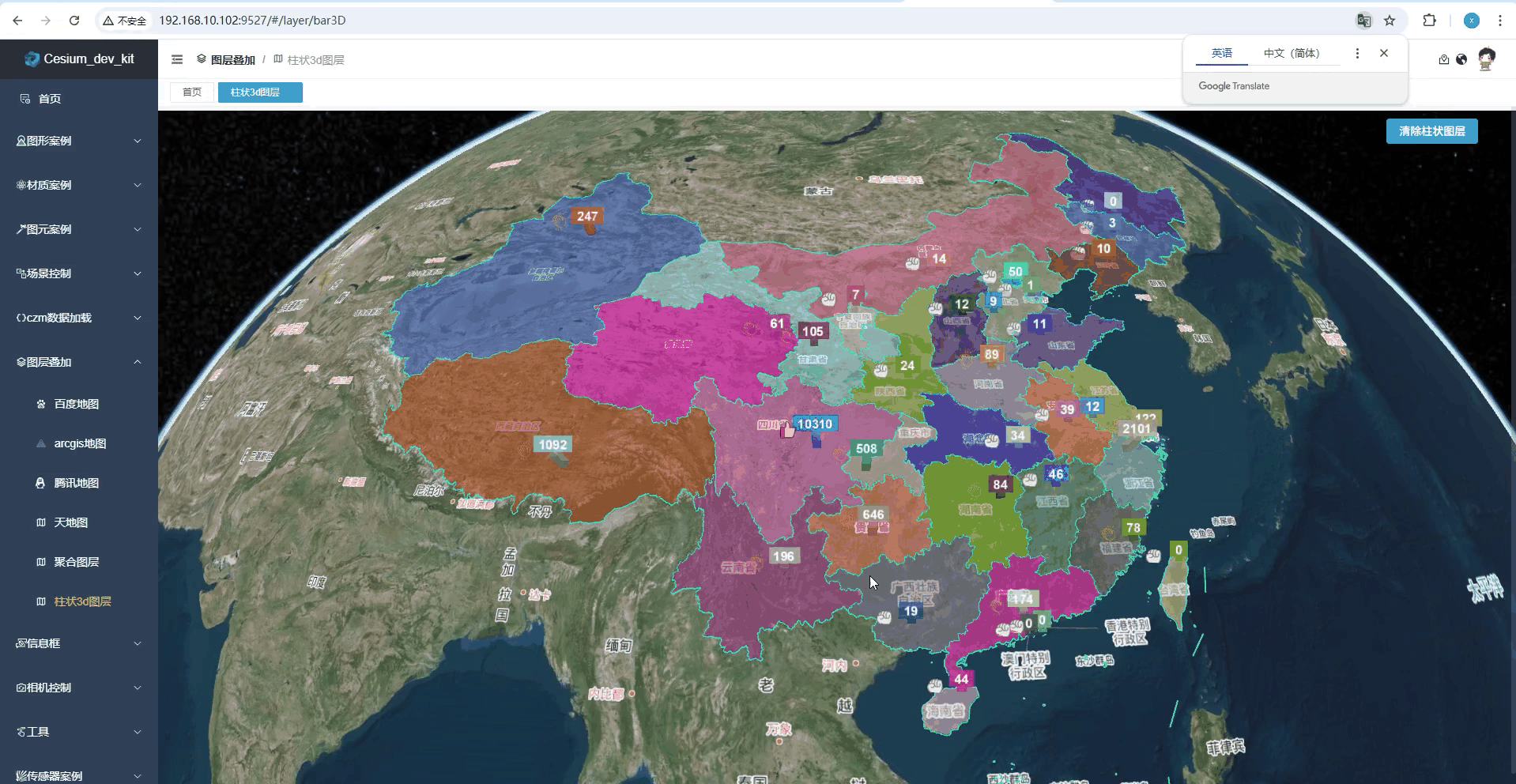This screenshot has height=784, width=1516.
Task: Collapse the 图层叠加 submenu chevron
Action: 138,362
